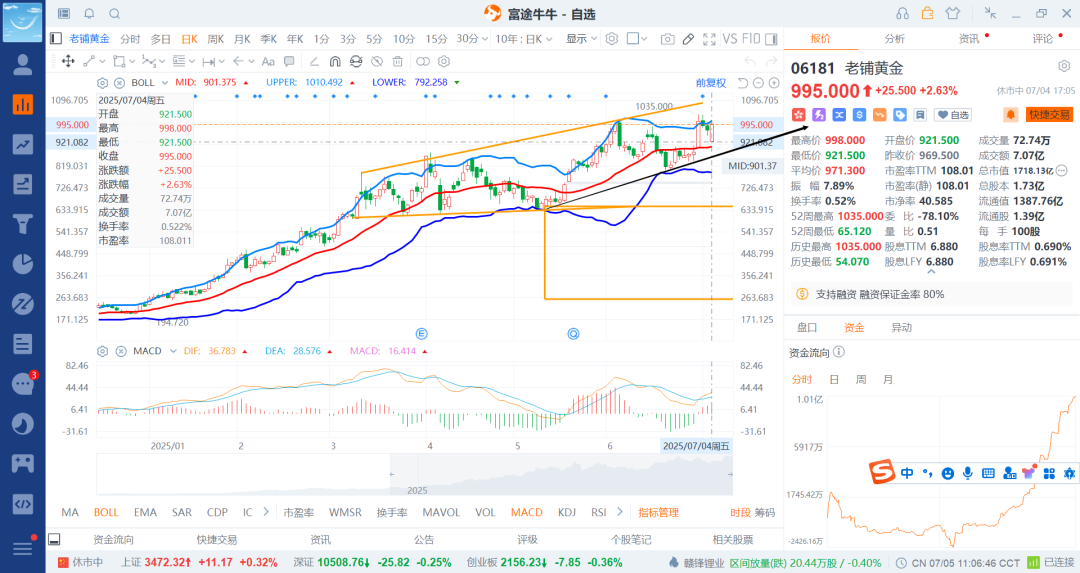Toggle hide all drawings eye icon
This screenshot has height=573, width=1080.
click(x=377, y=61)
